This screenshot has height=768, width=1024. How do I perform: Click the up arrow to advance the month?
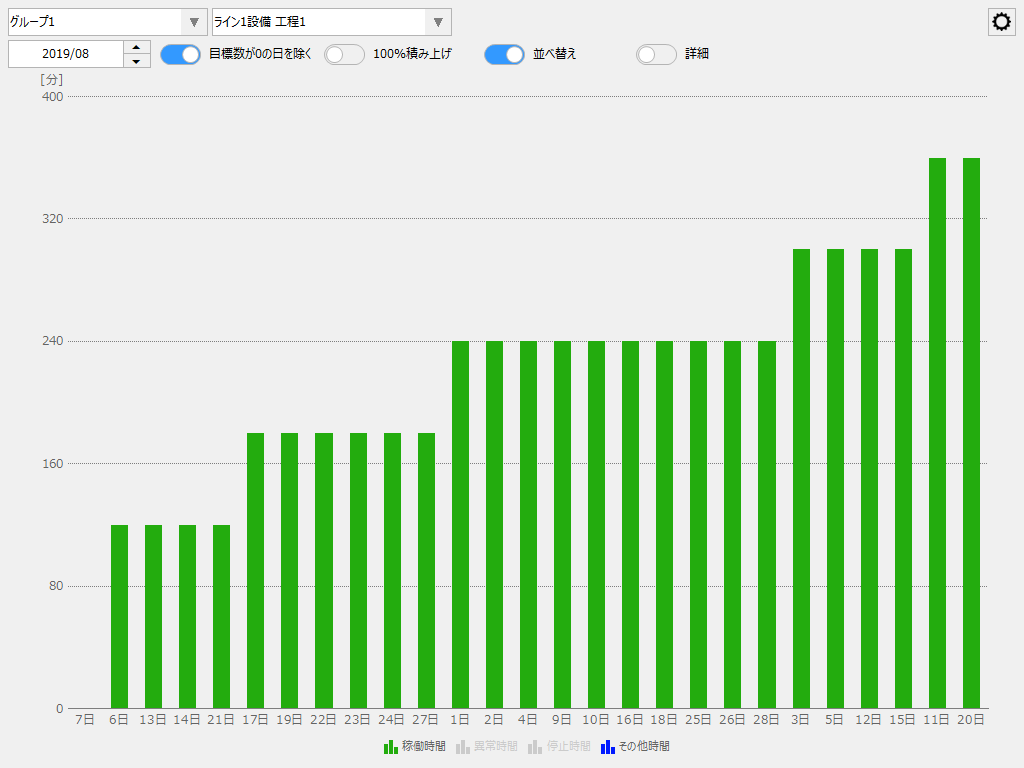[x=136, y=48]
